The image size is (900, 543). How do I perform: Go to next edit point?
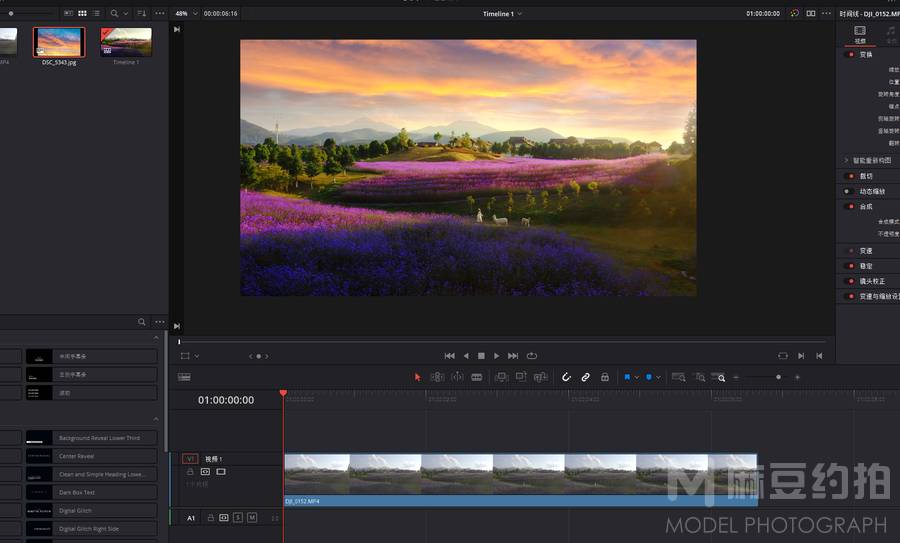coord(801,356)
